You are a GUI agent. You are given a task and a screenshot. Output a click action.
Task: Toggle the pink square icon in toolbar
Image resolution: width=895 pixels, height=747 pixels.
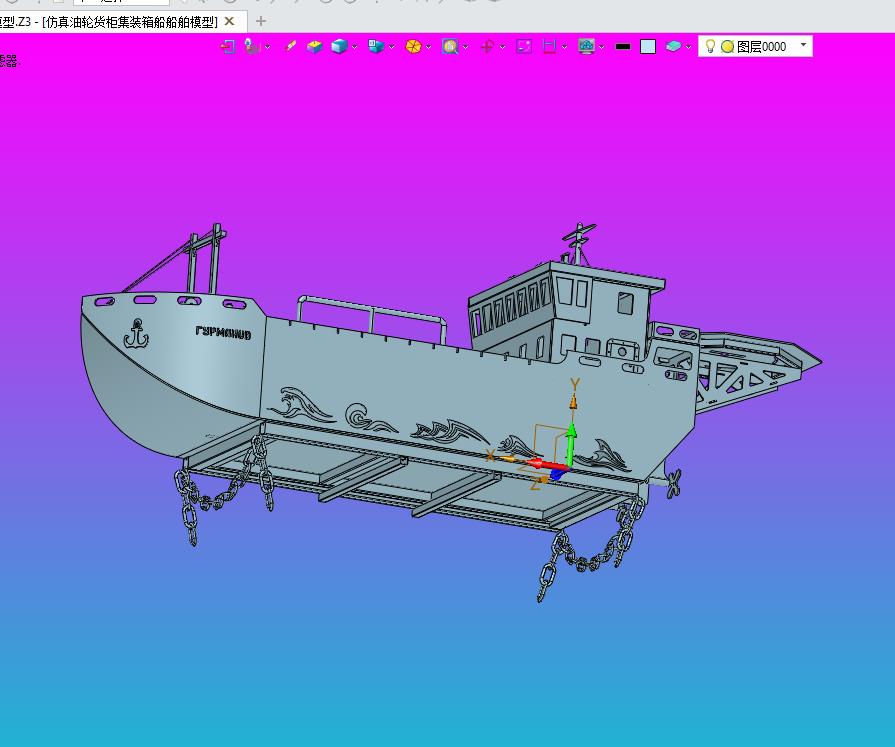(523, 46)
